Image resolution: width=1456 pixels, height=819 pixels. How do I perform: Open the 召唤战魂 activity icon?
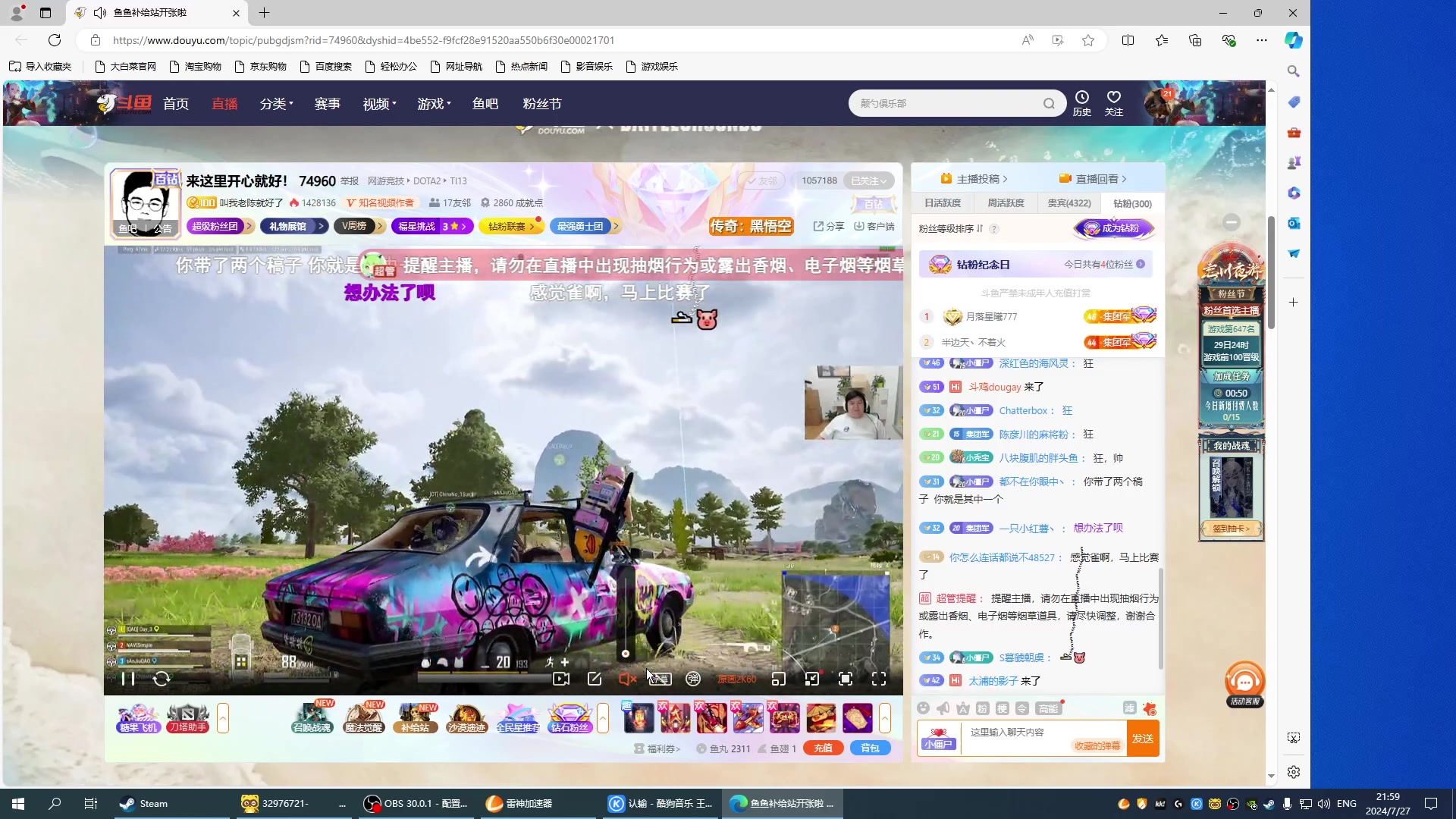(312, 717)
